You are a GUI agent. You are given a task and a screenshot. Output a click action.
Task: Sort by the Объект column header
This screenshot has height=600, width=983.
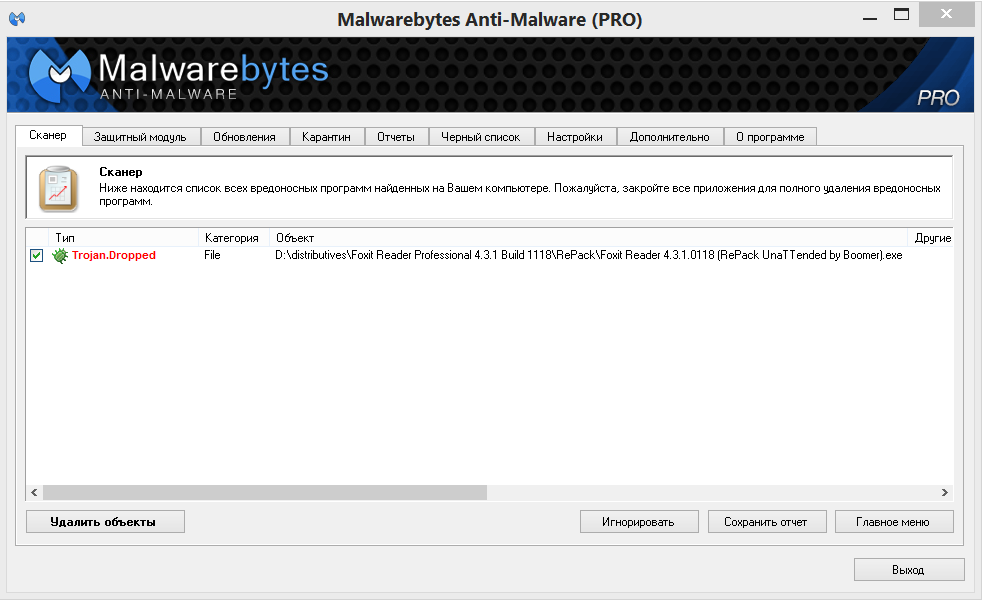click(x=588, y=238)
